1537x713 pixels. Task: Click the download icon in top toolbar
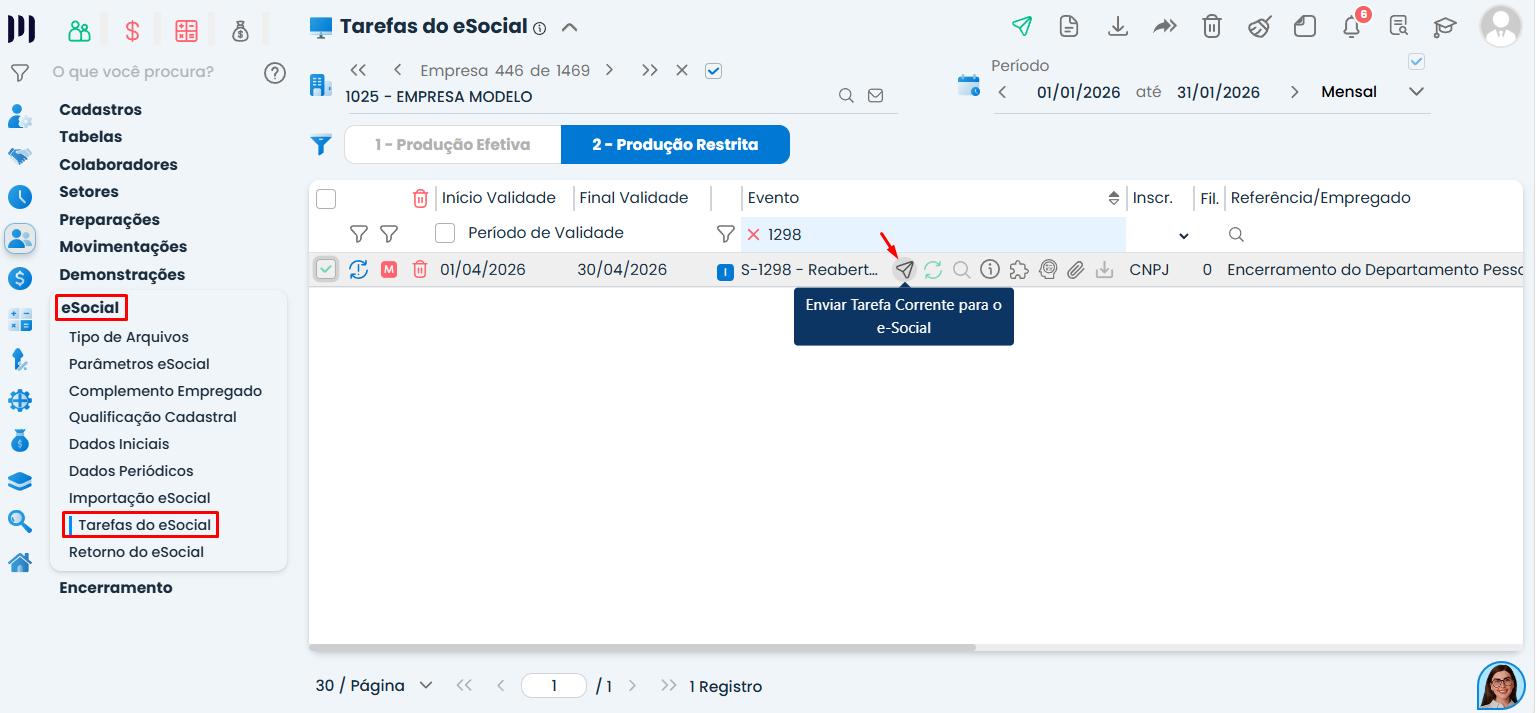click(x=1118, y=26)
